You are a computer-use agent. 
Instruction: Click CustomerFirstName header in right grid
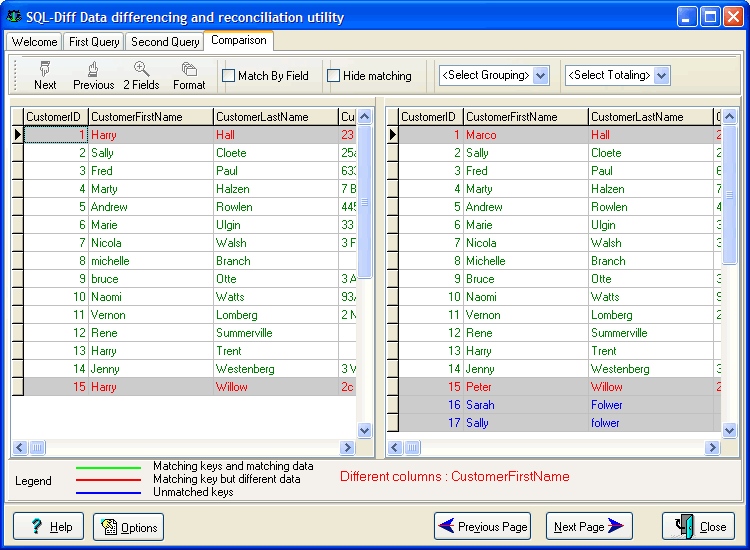(526, 117)
